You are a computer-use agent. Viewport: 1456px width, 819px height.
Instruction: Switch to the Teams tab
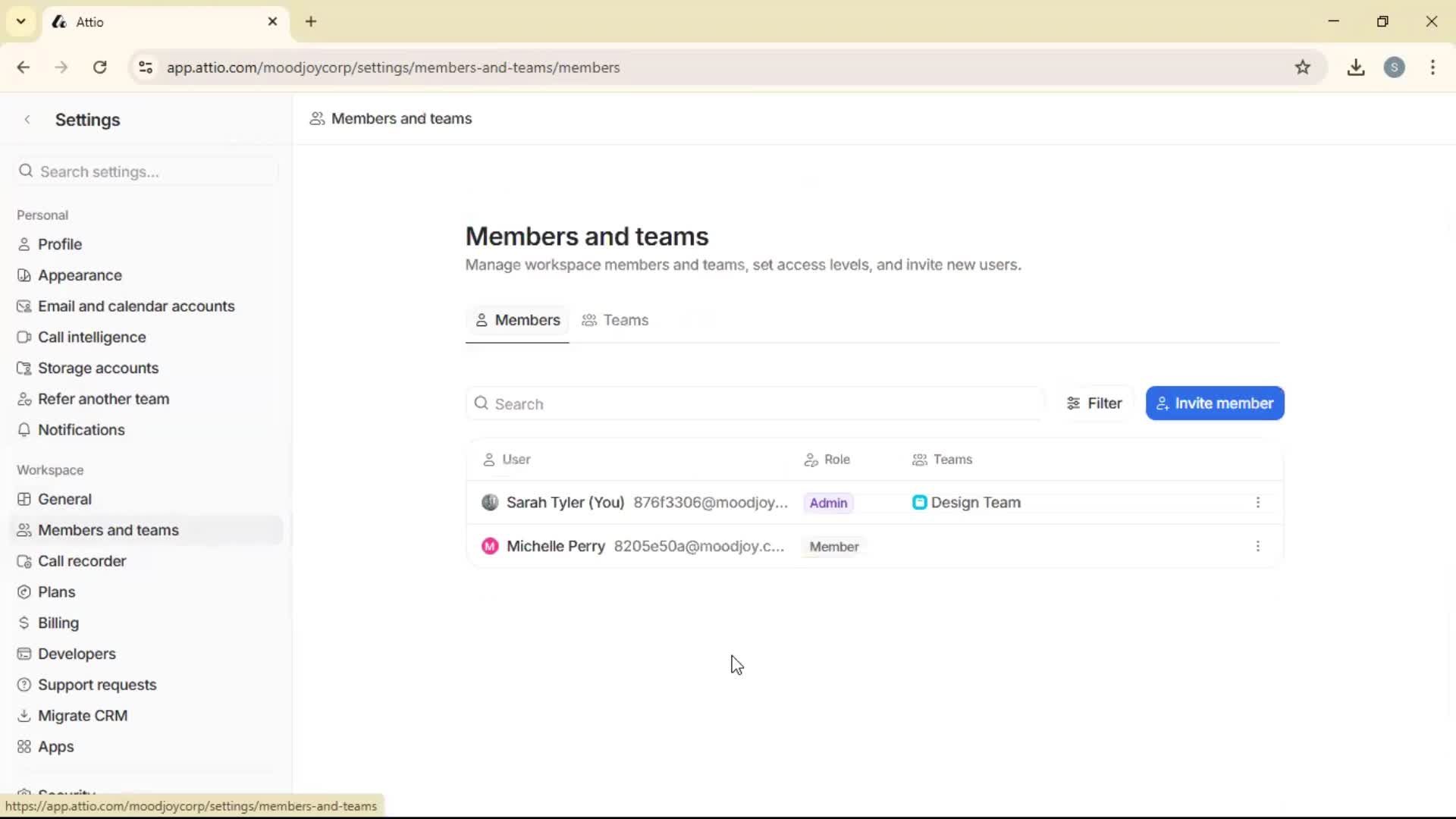[615, 320]
